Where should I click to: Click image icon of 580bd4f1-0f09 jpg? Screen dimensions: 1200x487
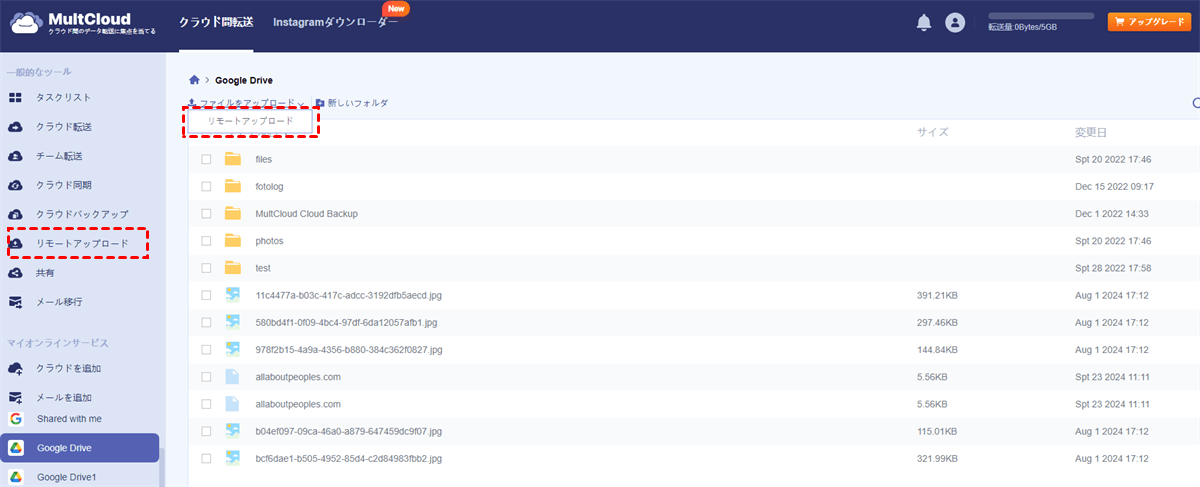pyautogui.click(x=233, y=322)
